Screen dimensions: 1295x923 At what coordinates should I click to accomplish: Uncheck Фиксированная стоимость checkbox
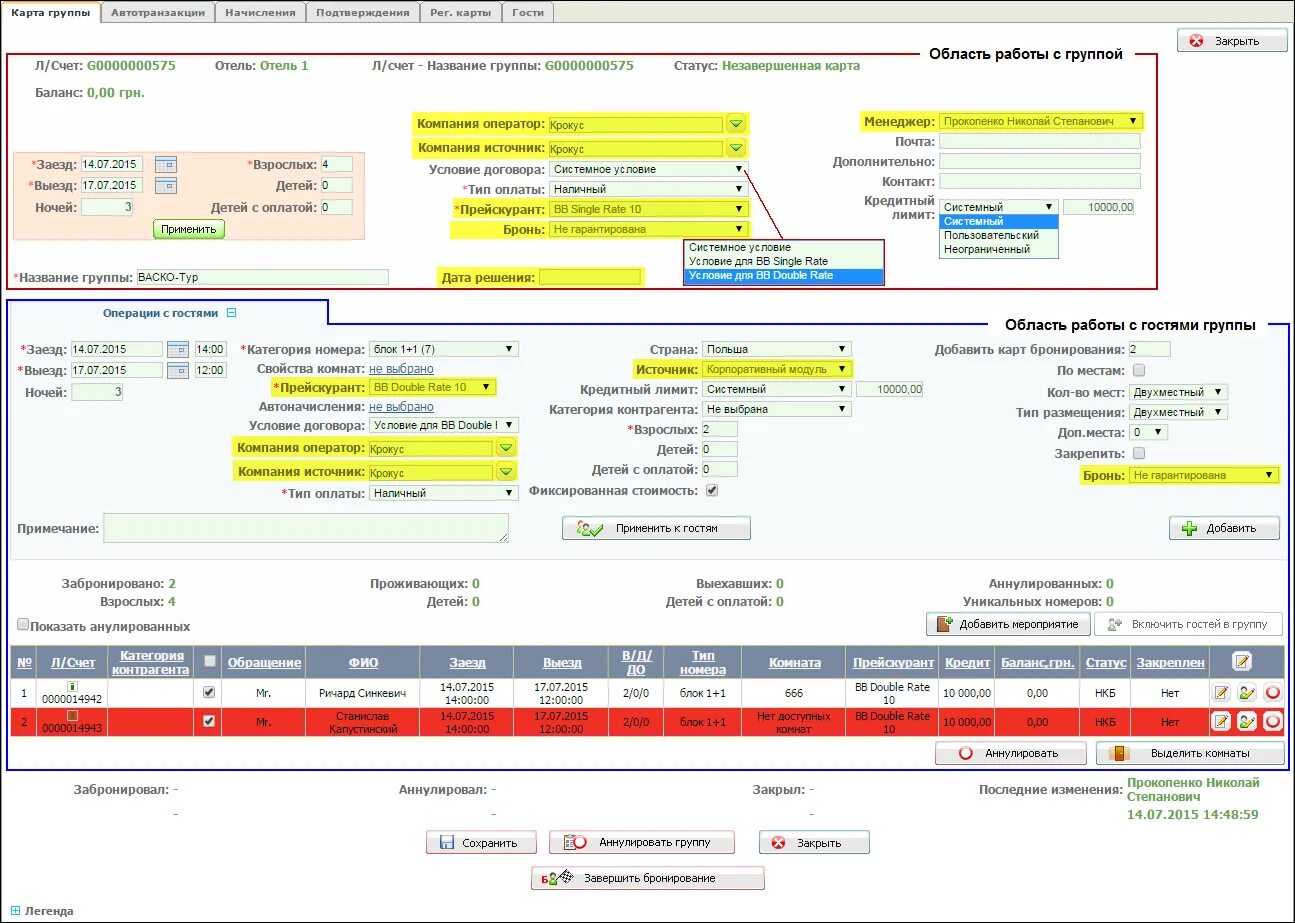point(712,490)
